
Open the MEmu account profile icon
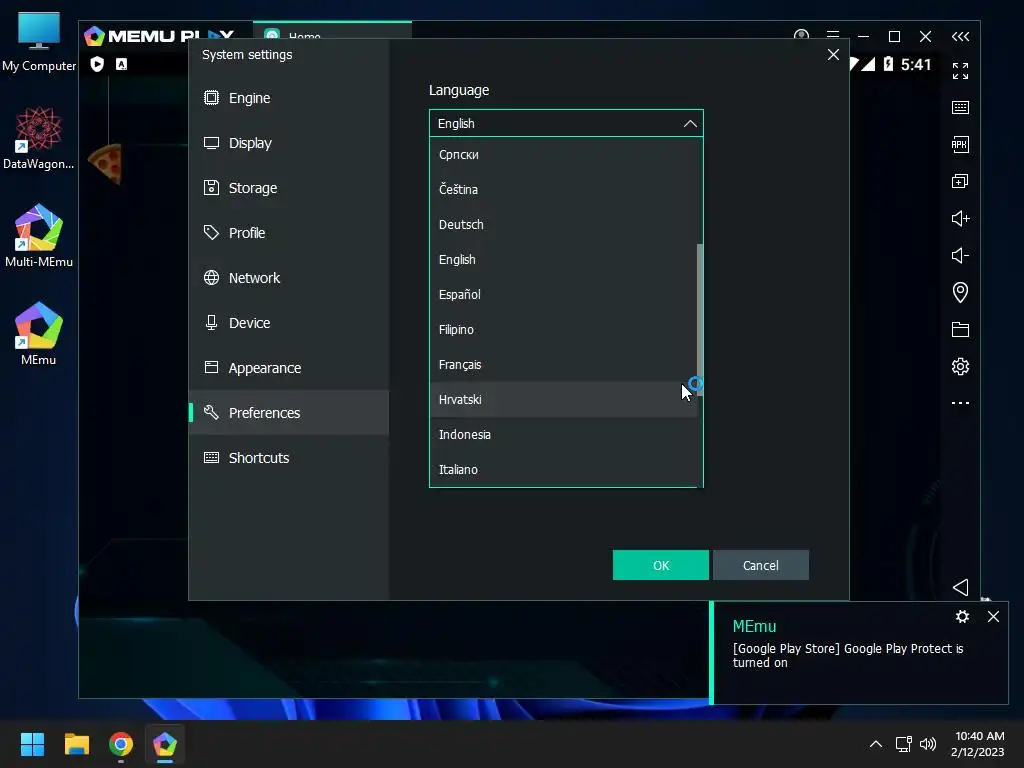(x=801, y=35)
